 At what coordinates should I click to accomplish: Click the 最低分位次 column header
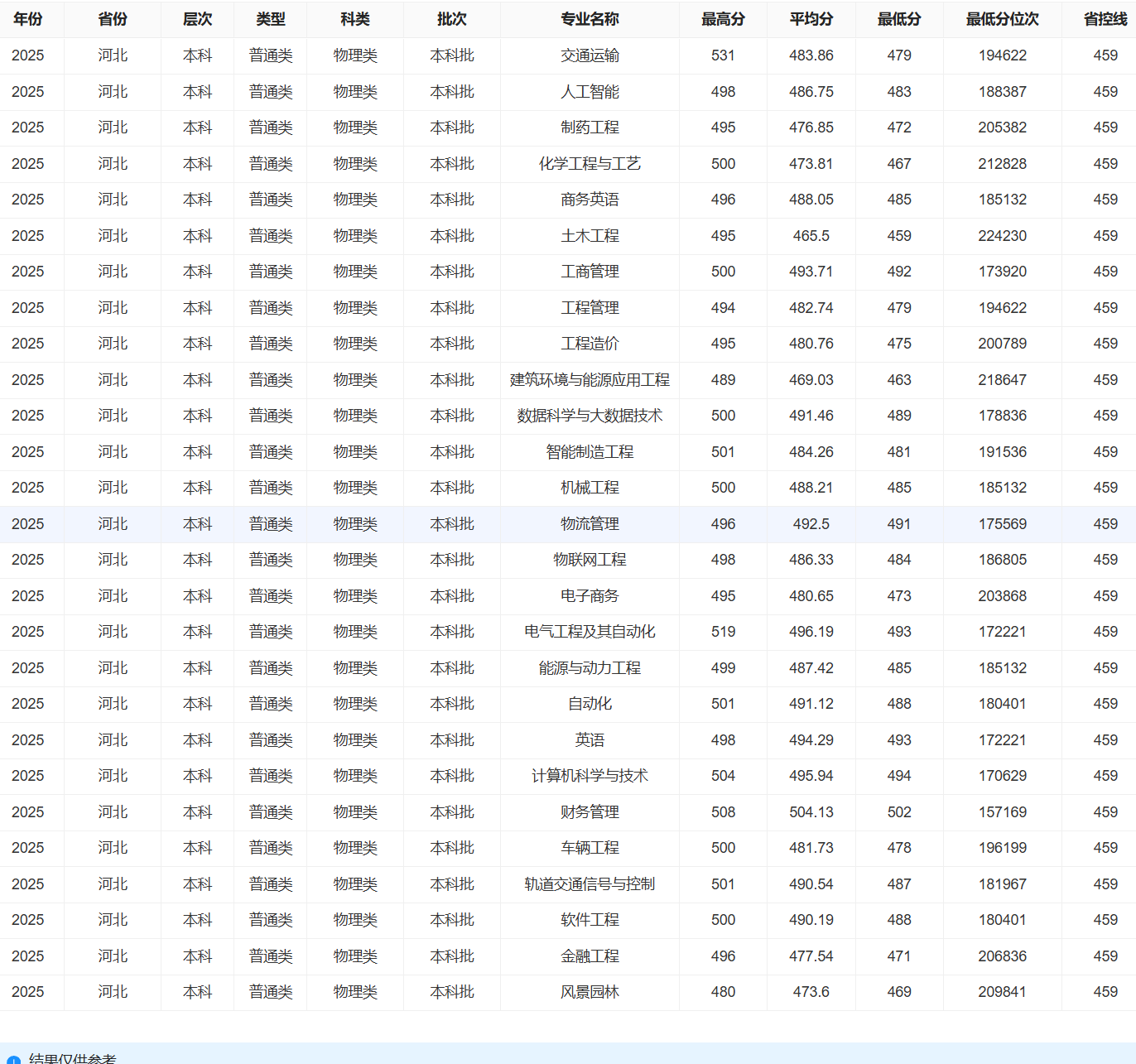1002,19
